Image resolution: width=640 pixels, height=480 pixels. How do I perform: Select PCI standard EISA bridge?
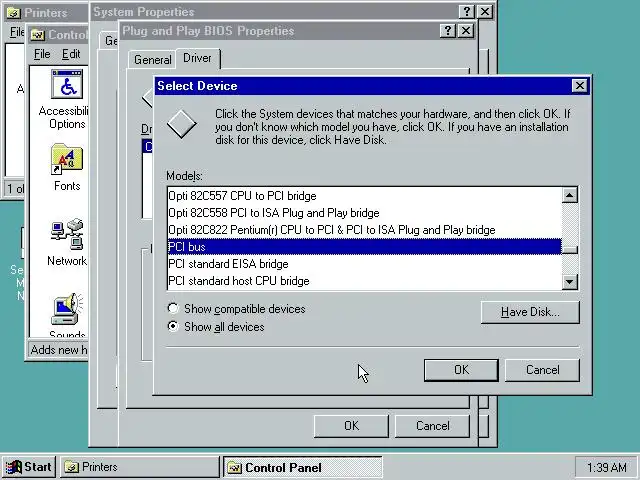[364, 264]
